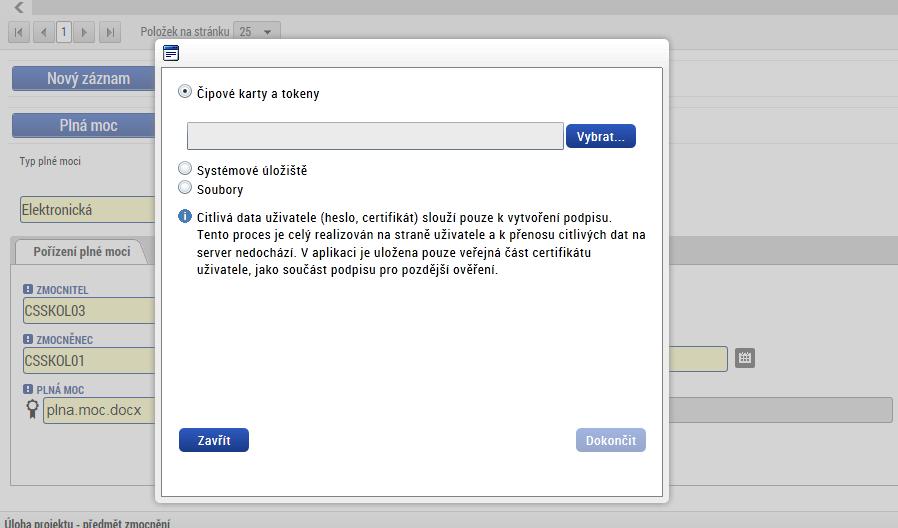The width and height of the screenshot is (898, 528).
Task: Click the Zmocněnec field CSSKOL01
Action: click(89, 361)
